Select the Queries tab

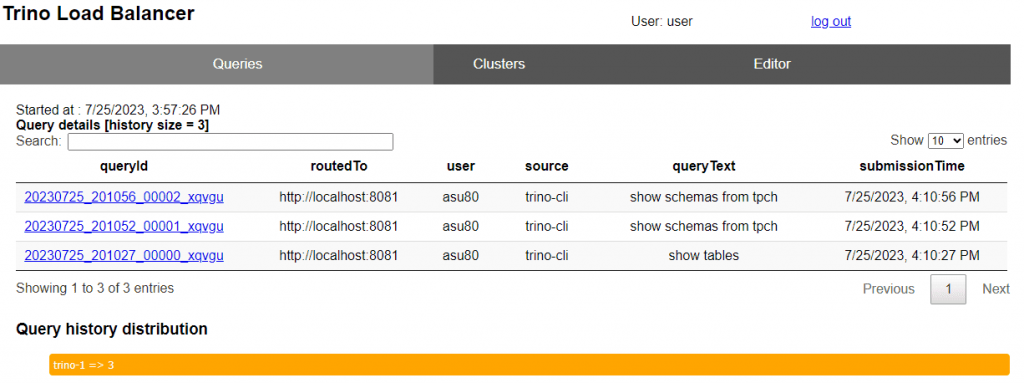click(x=238, y=64)
